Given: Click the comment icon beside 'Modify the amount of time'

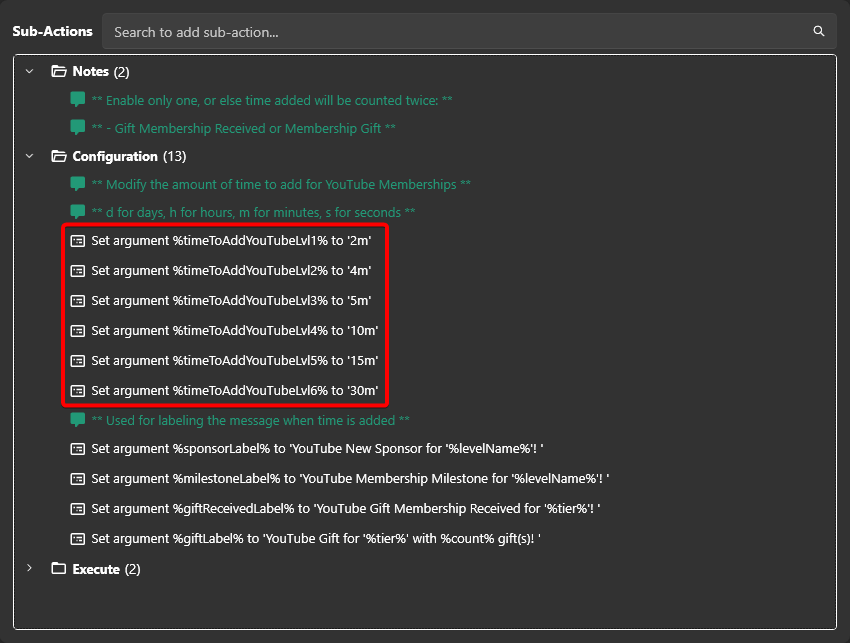Looking at the screenshot, I should [77, 185].
